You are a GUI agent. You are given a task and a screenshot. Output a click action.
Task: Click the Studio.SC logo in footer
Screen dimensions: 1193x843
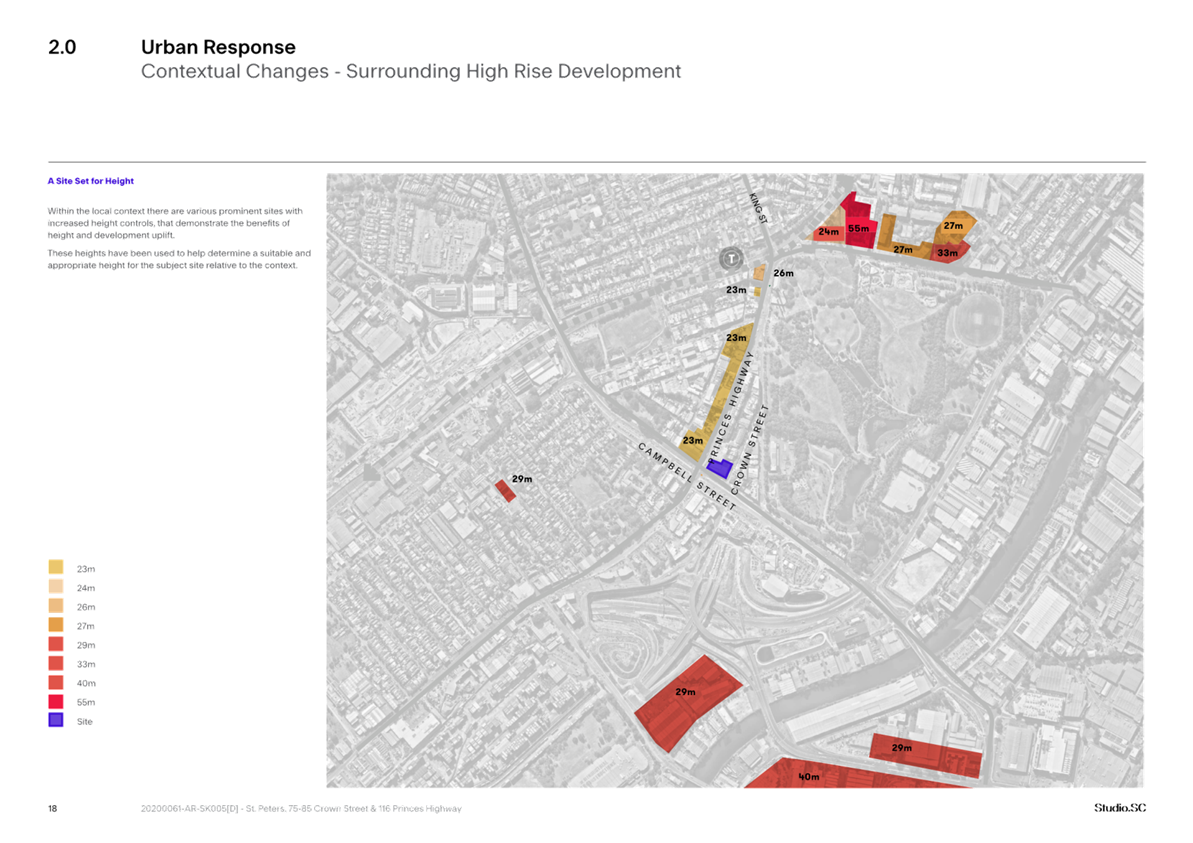[x=1119, y=808]
